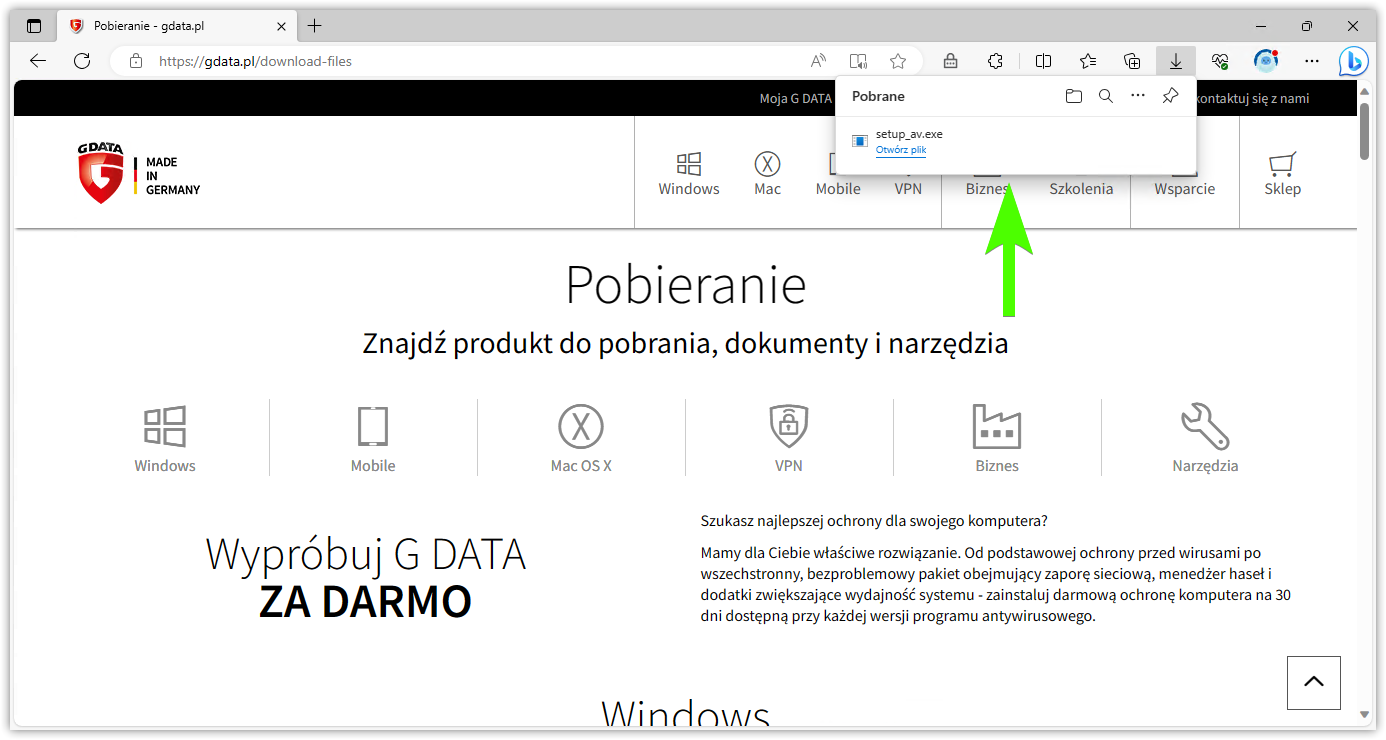Click 'Pobieranie' page heading
1386x740 pixels.
(x=686, y=285)
